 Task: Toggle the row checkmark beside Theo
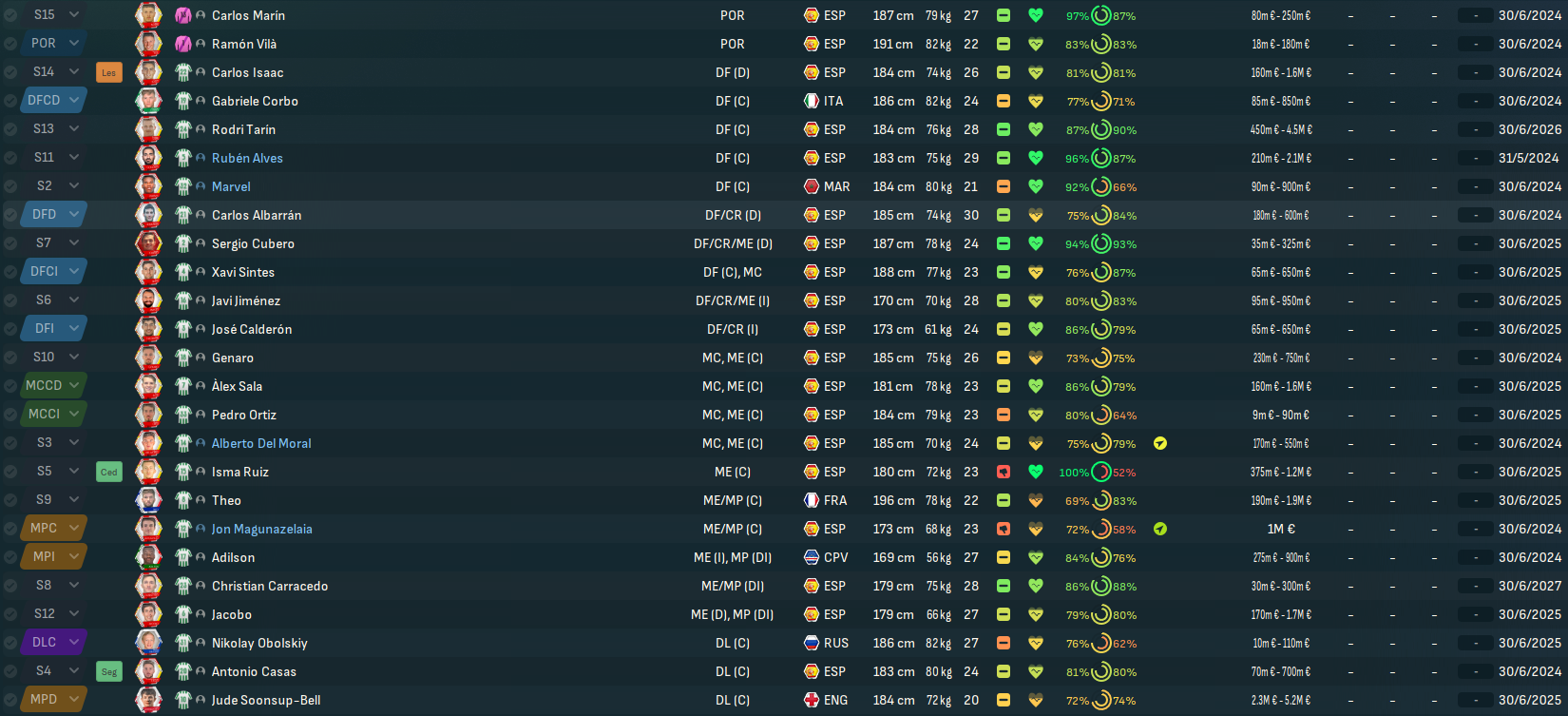(10, 500)
